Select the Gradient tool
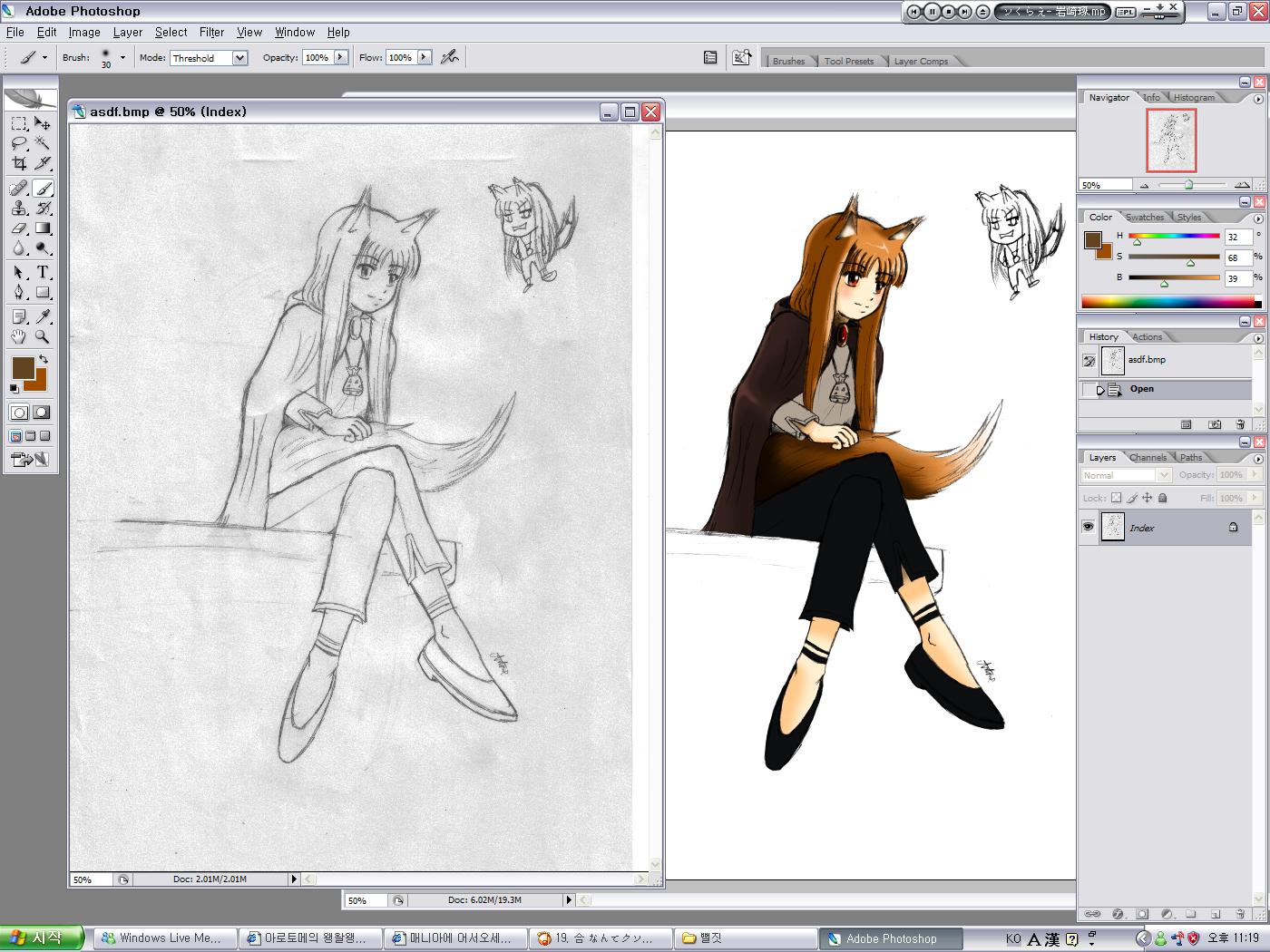Screen dimensions: 1270x952 point(43,228)
